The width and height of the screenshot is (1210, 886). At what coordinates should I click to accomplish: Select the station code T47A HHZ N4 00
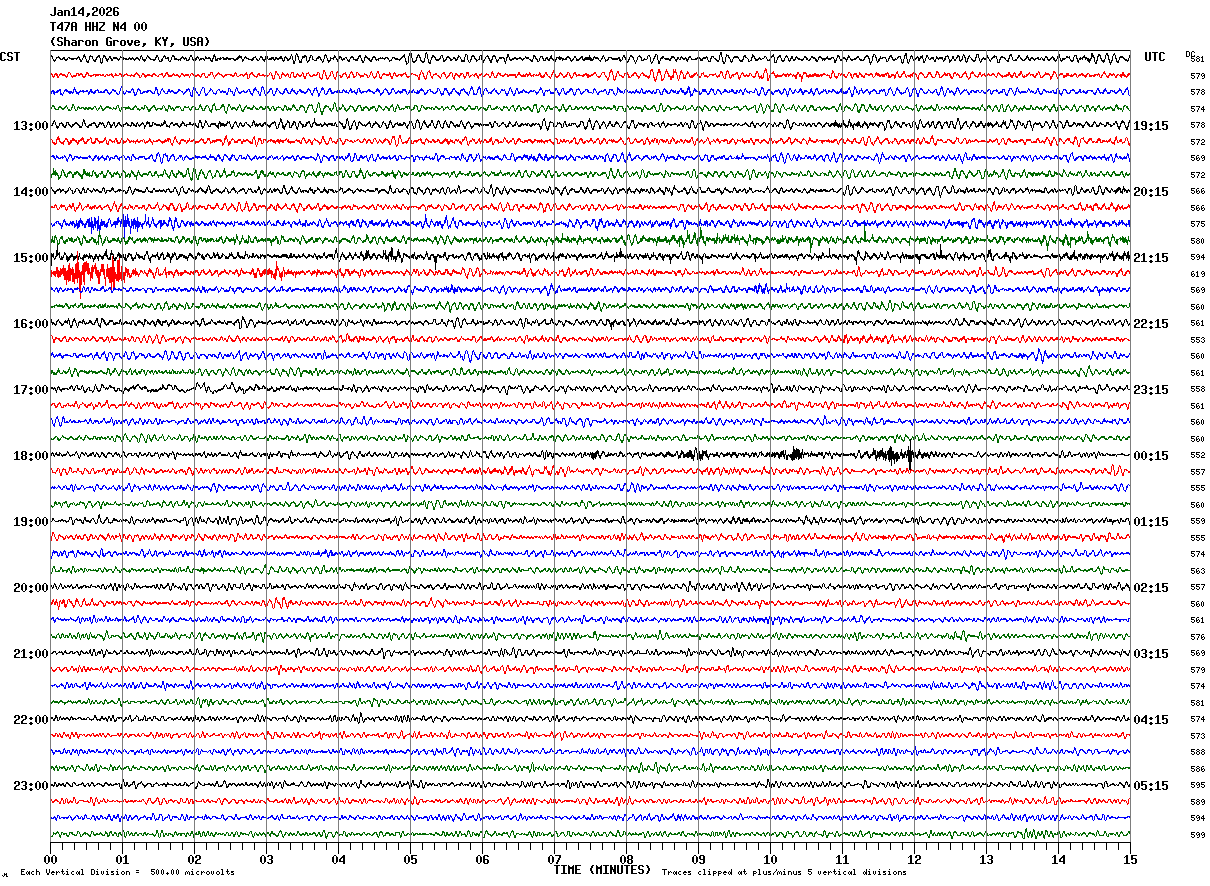(x=98, y=27)
